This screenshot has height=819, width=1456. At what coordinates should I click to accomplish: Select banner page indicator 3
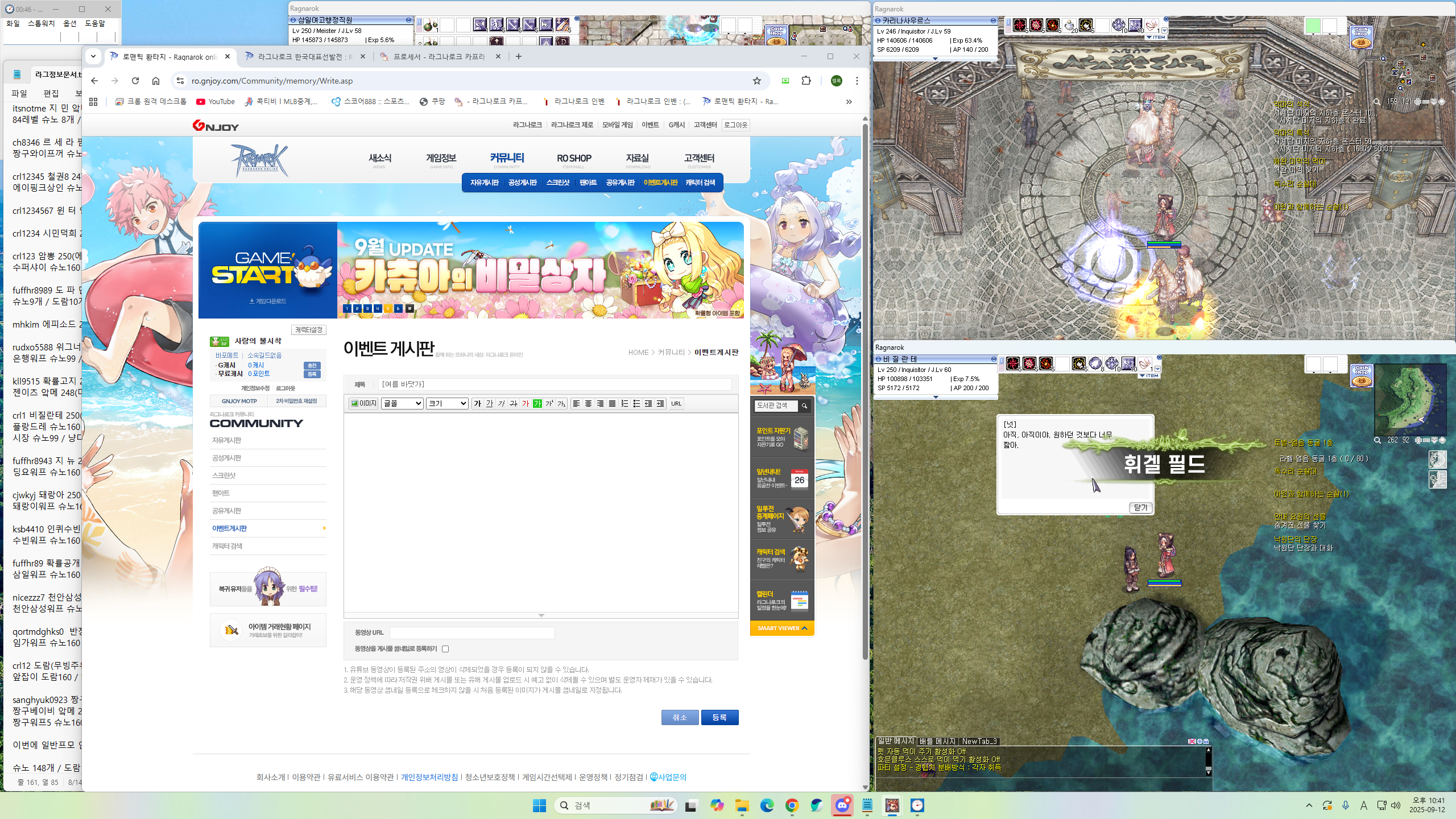(367, 308)
